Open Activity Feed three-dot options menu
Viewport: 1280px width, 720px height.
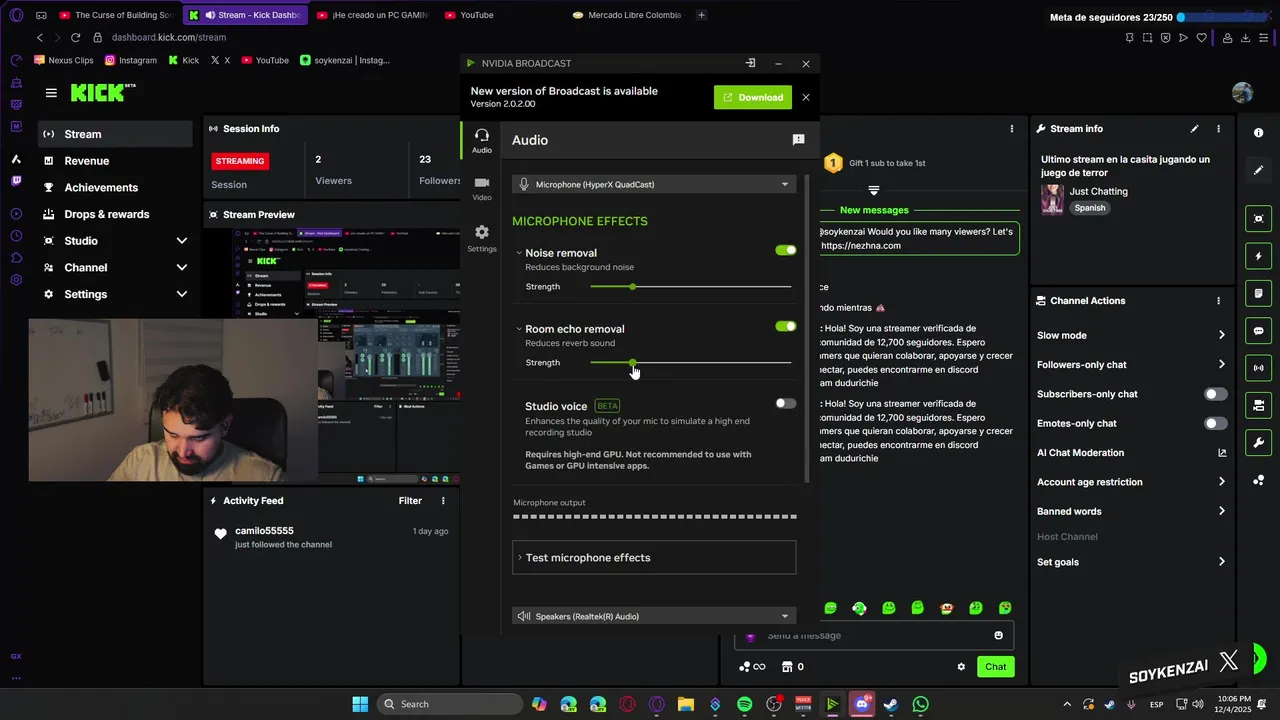point(443,501)
